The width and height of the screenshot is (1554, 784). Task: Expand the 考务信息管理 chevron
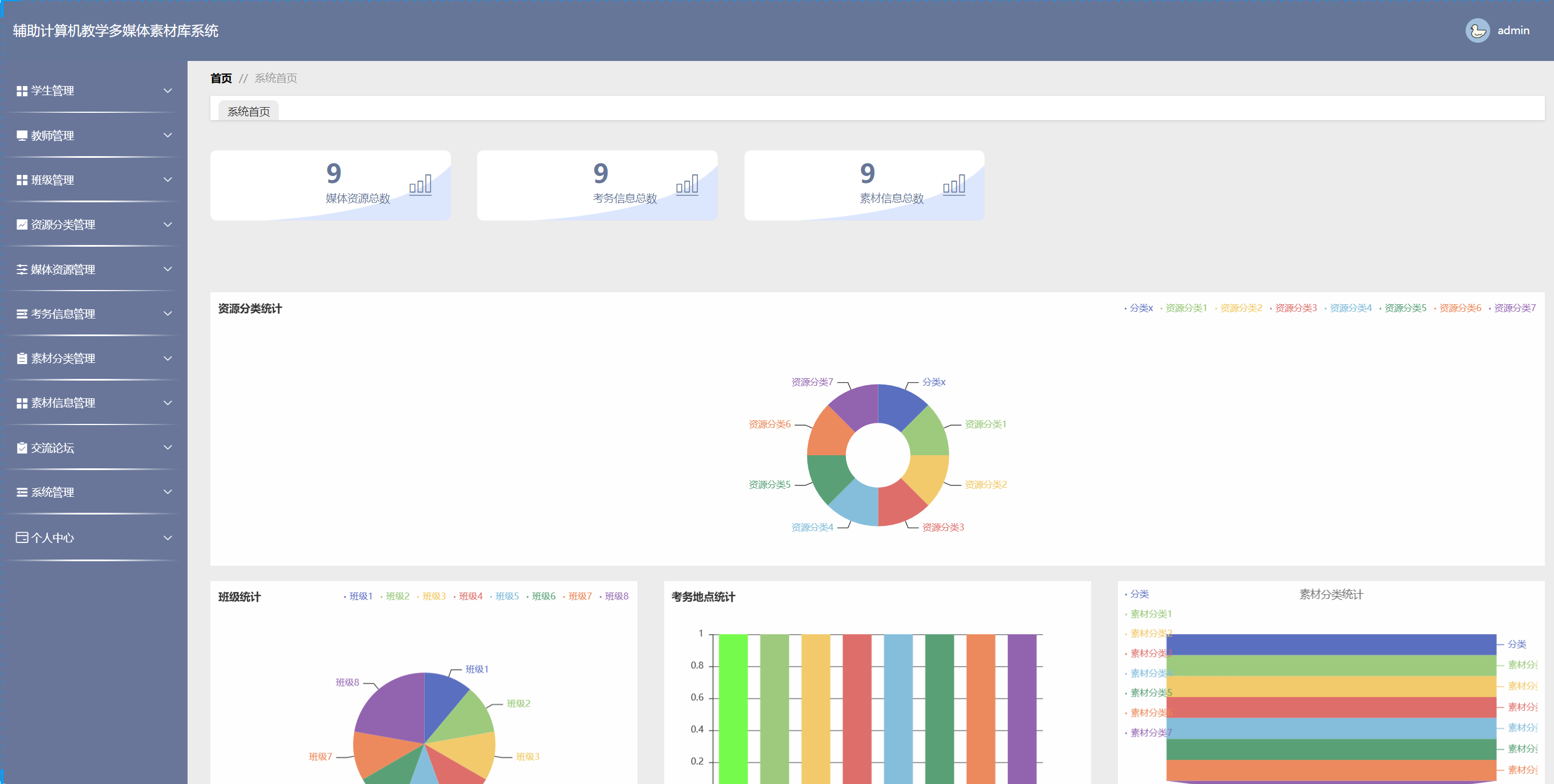[x=168, y=314]
